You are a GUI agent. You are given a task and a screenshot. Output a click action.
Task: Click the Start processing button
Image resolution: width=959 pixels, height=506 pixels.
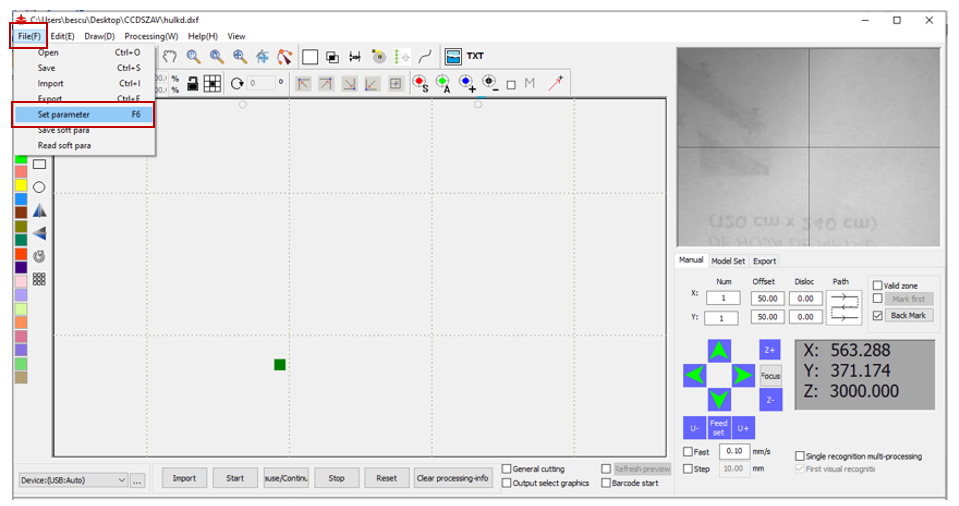click(235, 478)
